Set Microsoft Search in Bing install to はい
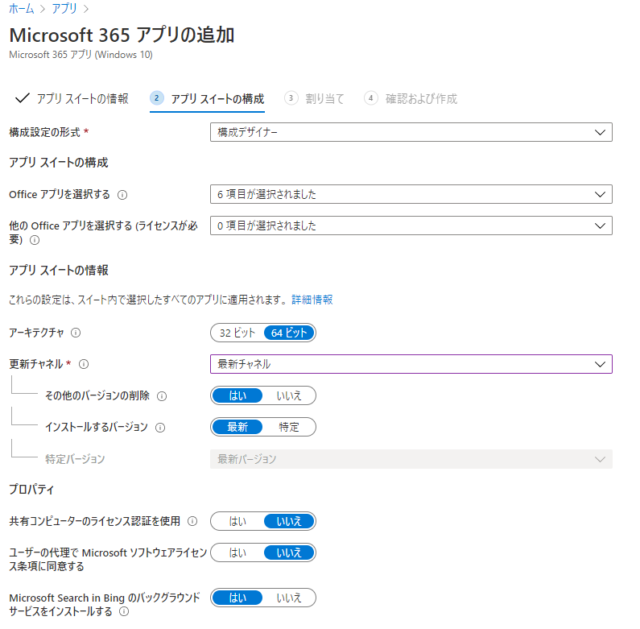640x629 pixels. (238, 598)
